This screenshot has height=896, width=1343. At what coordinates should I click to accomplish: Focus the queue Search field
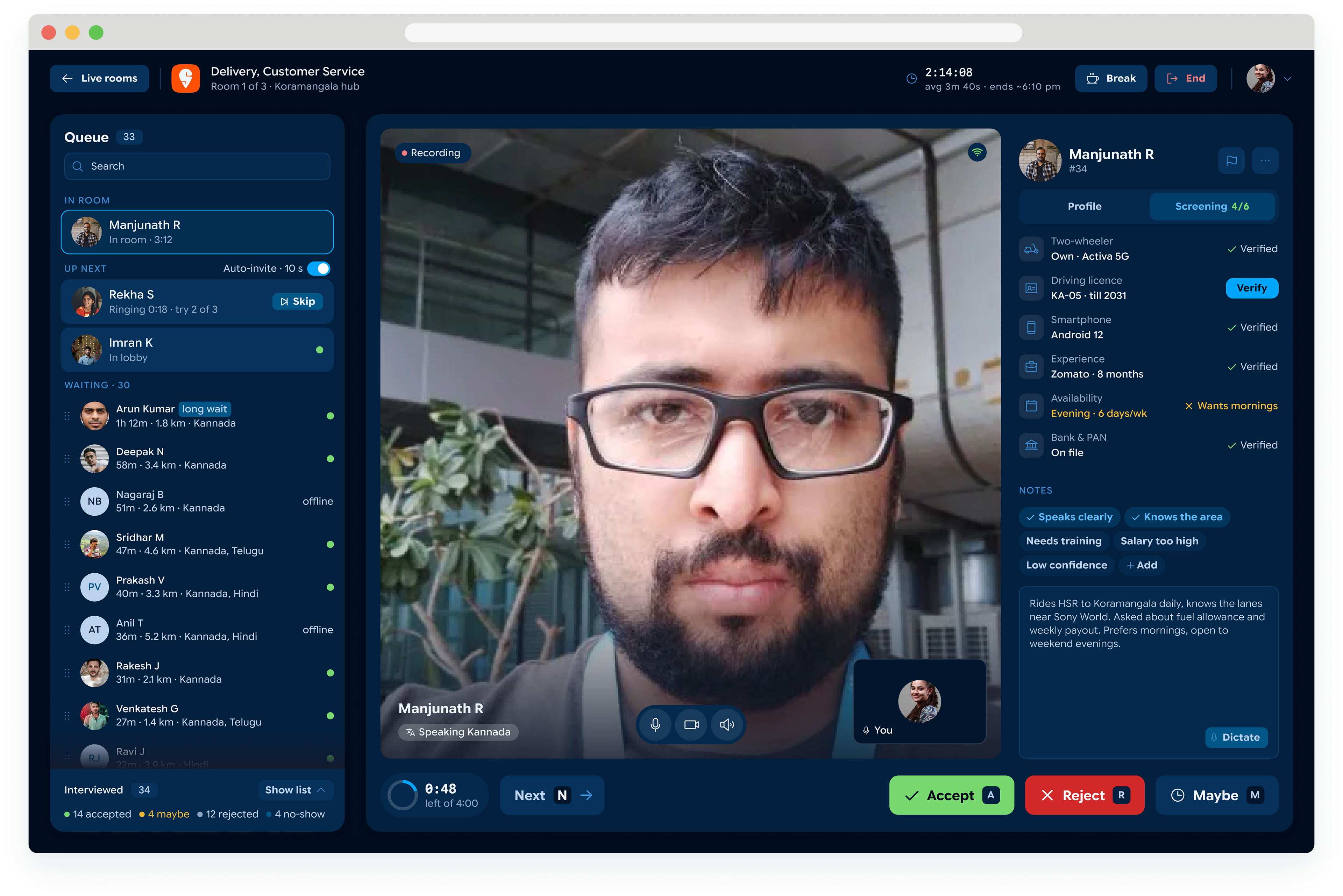197,166
